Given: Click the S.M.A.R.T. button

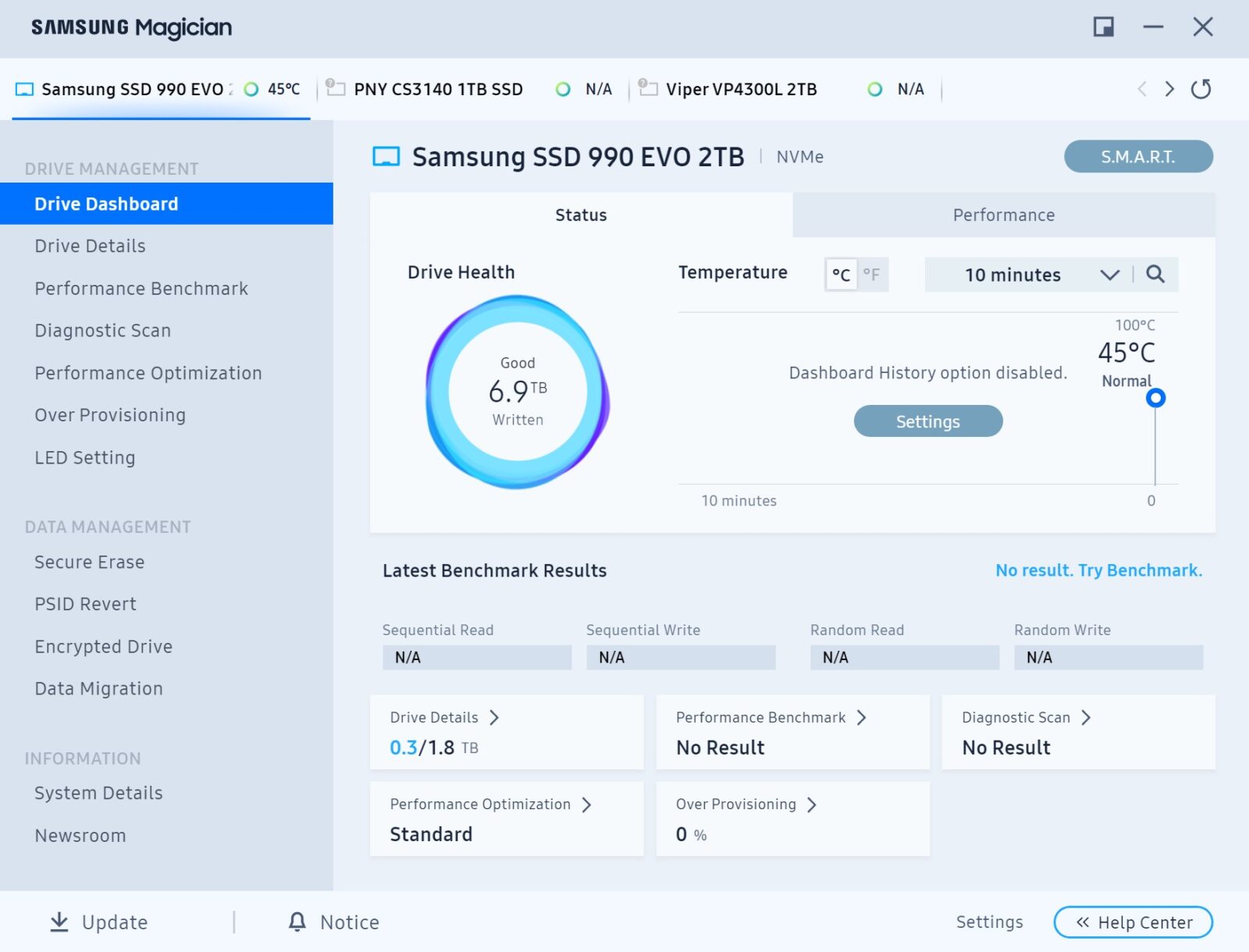Looking at the screenshot, I should pos(1137,157).
